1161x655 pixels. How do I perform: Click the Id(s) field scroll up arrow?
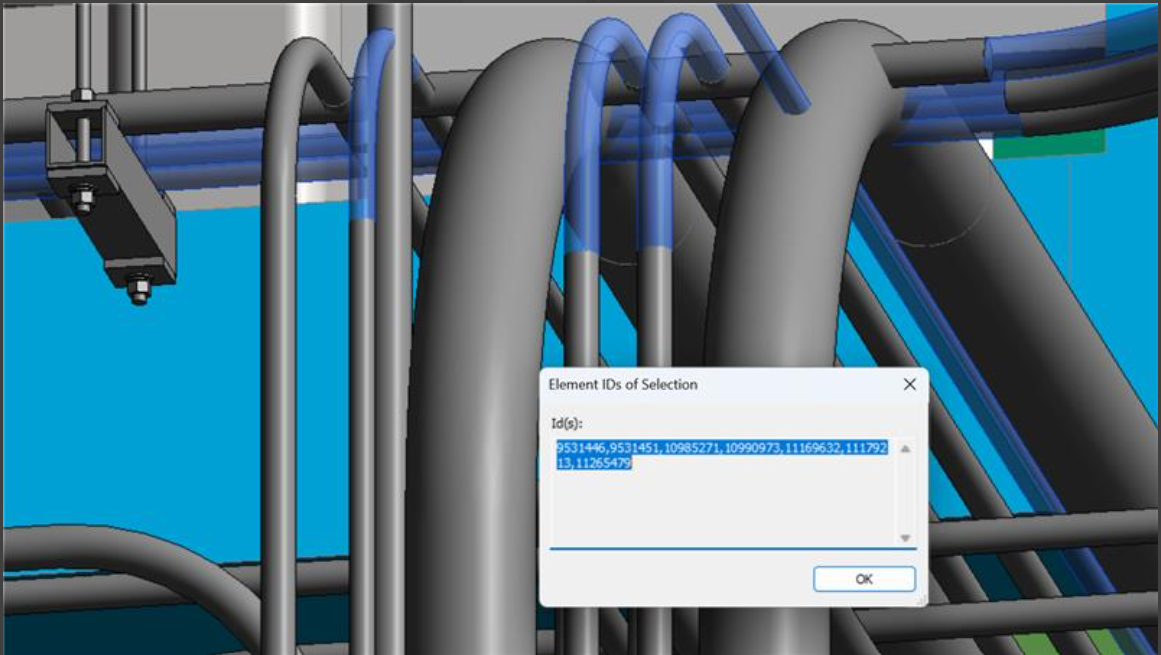(x=905, y=449)
